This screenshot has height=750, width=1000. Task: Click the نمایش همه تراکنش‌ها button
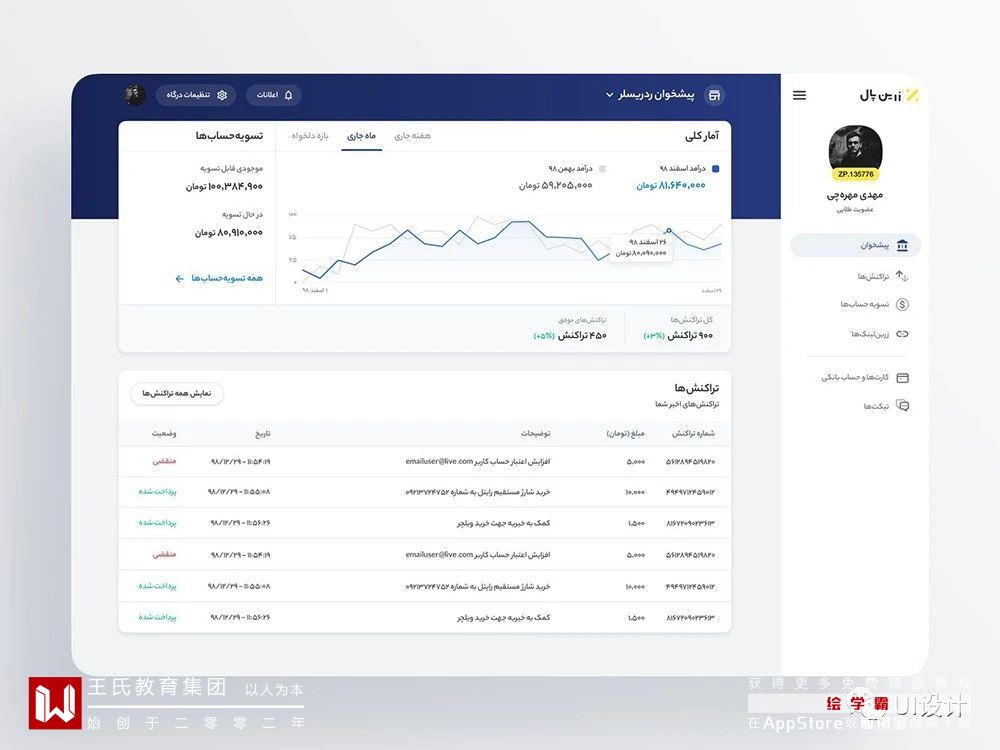click(x=177, y=393)
